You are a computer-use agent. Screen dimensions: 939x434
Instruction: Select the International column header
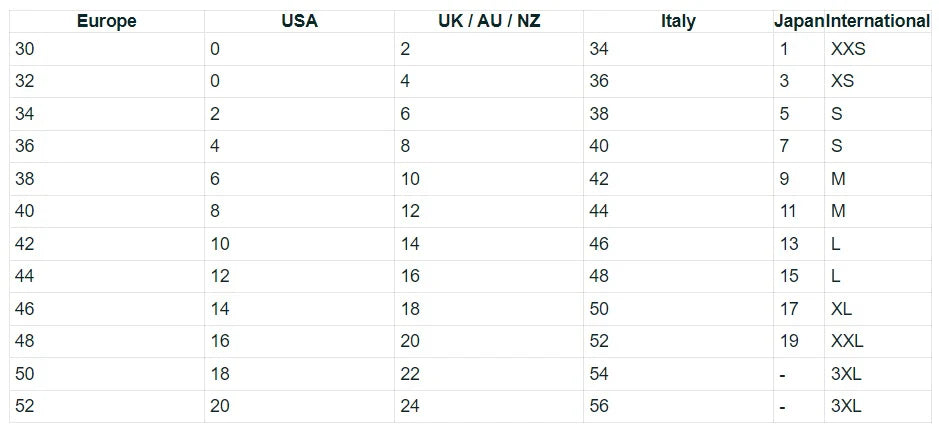(x=878, y=22)
